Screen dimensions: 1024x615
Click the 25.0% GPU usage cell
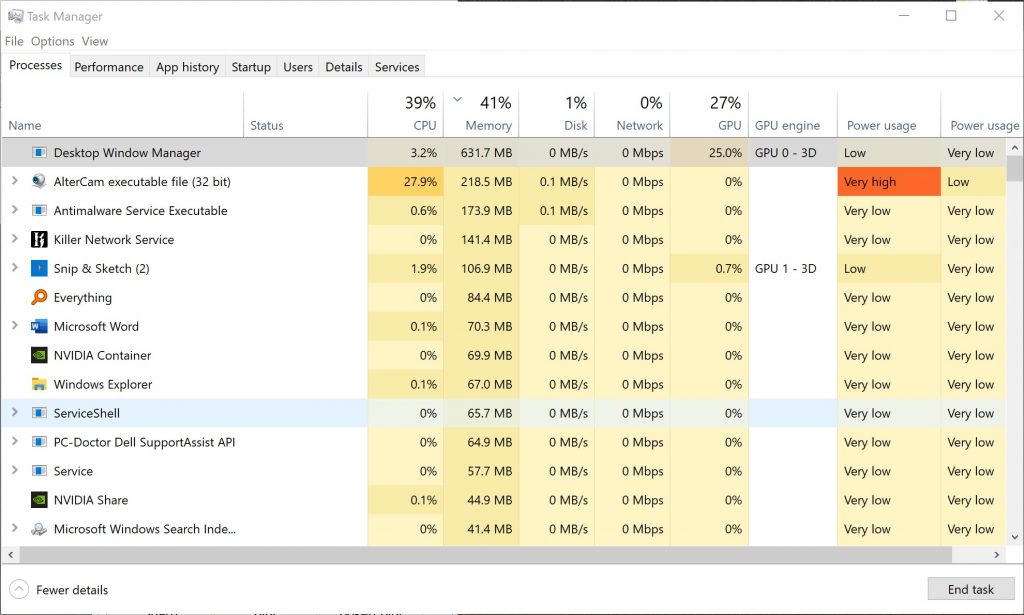709,153
